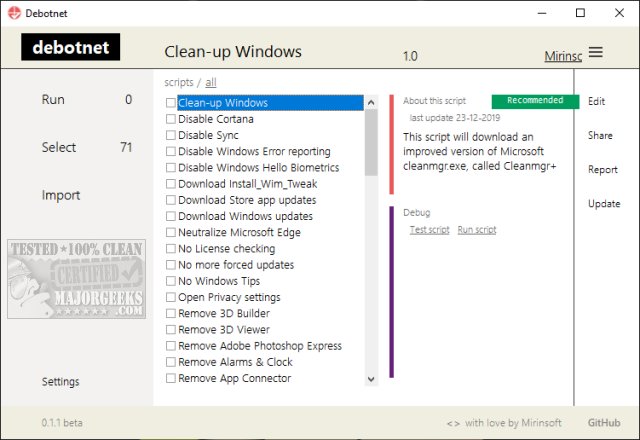This screenshot has width=640, height=440.
Task: Maximize the Debotnet window
Action: [x=580, y=13]
